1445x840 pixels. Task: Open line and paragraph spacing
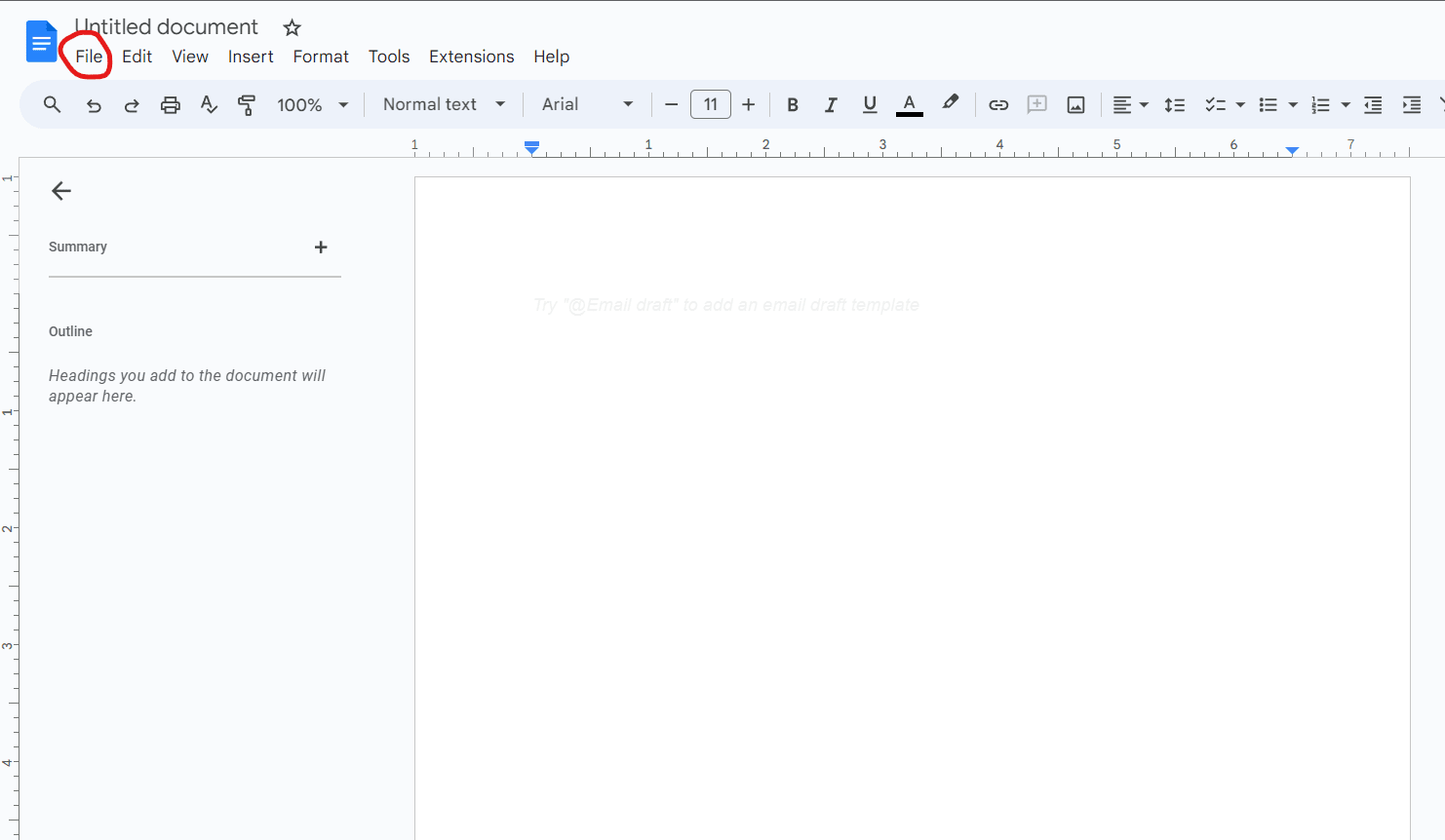pos(1175,105)
